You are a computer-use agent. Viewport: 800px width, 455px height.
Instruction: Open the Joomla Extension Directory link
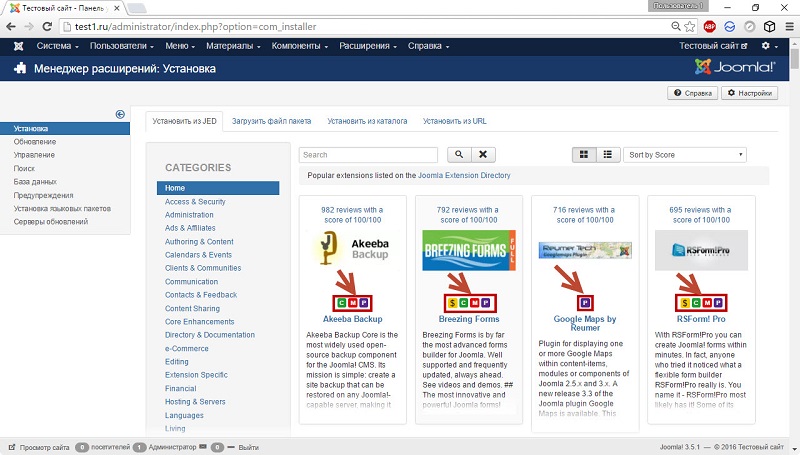click(464, 175)
